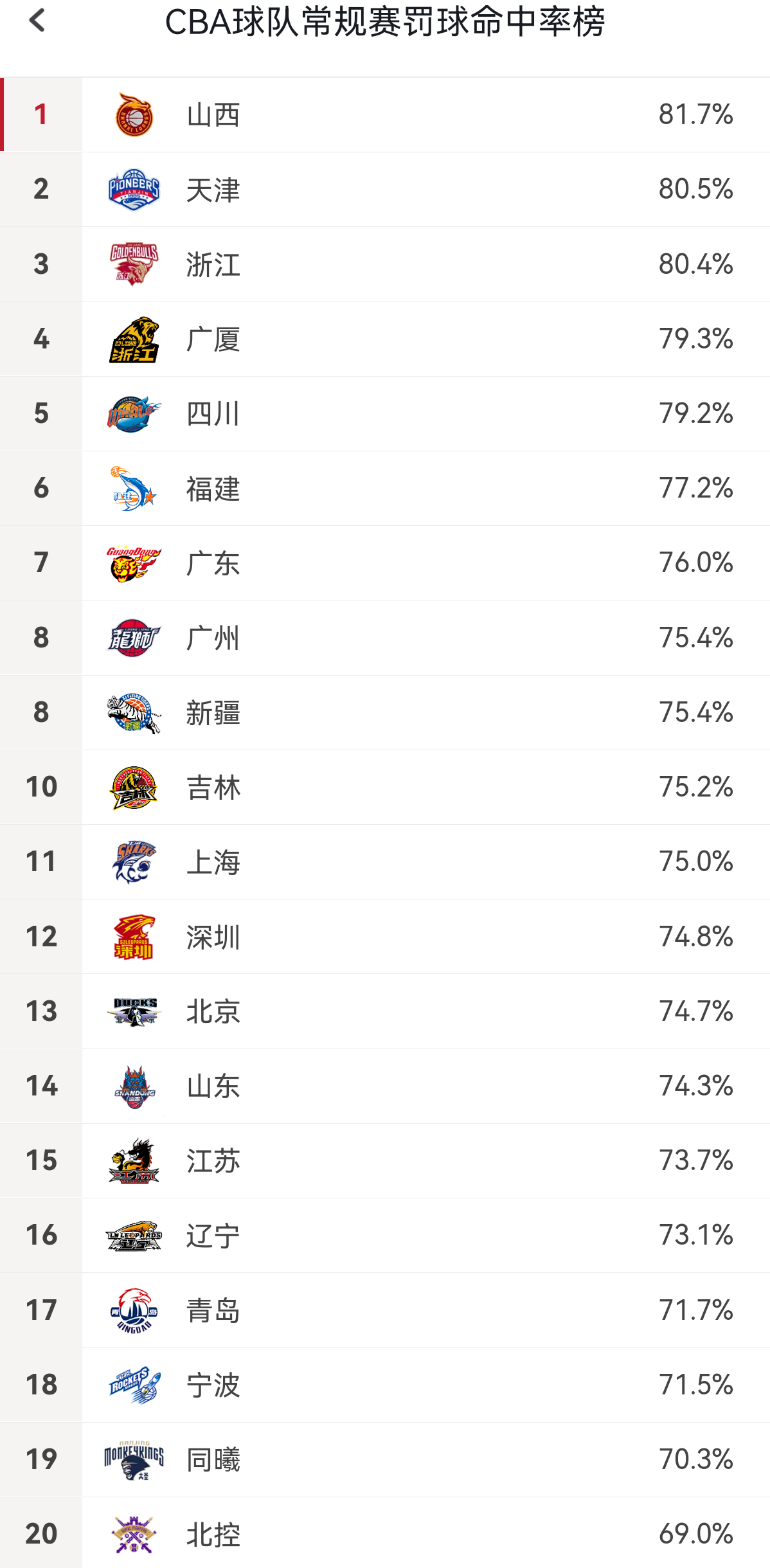Tap the Ningbo Rockets team logo
This screenshot has width=770, height=1568.
pos(134,1385)
